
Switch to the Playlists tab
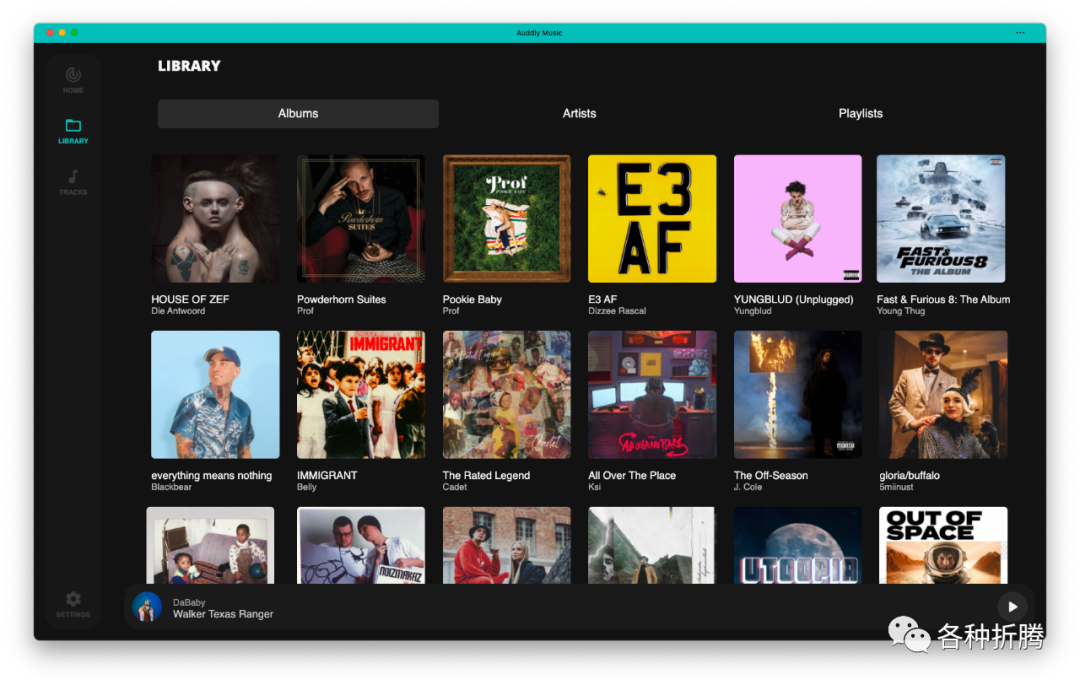(860, 114)
